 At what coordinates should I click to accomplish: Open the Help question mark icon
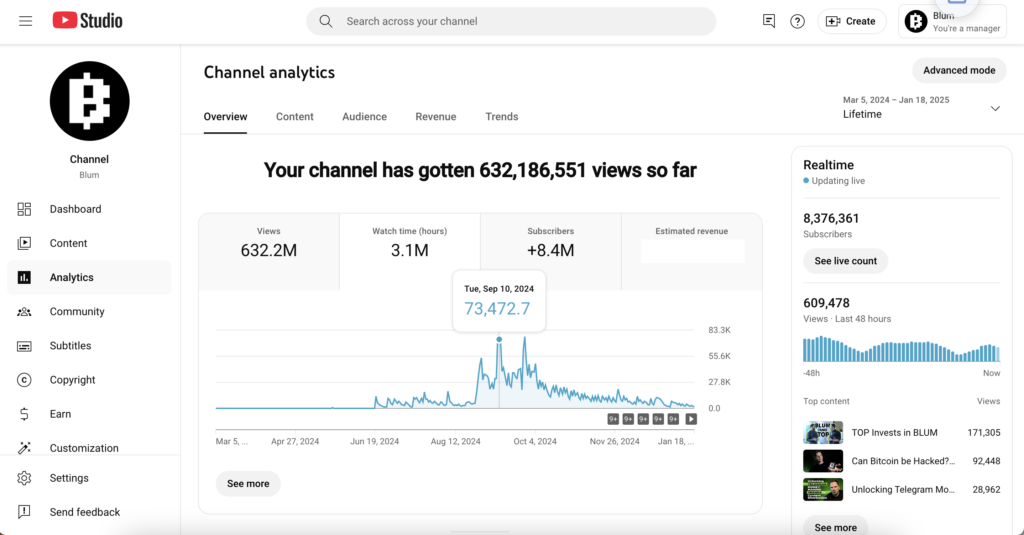coord(797,21)
